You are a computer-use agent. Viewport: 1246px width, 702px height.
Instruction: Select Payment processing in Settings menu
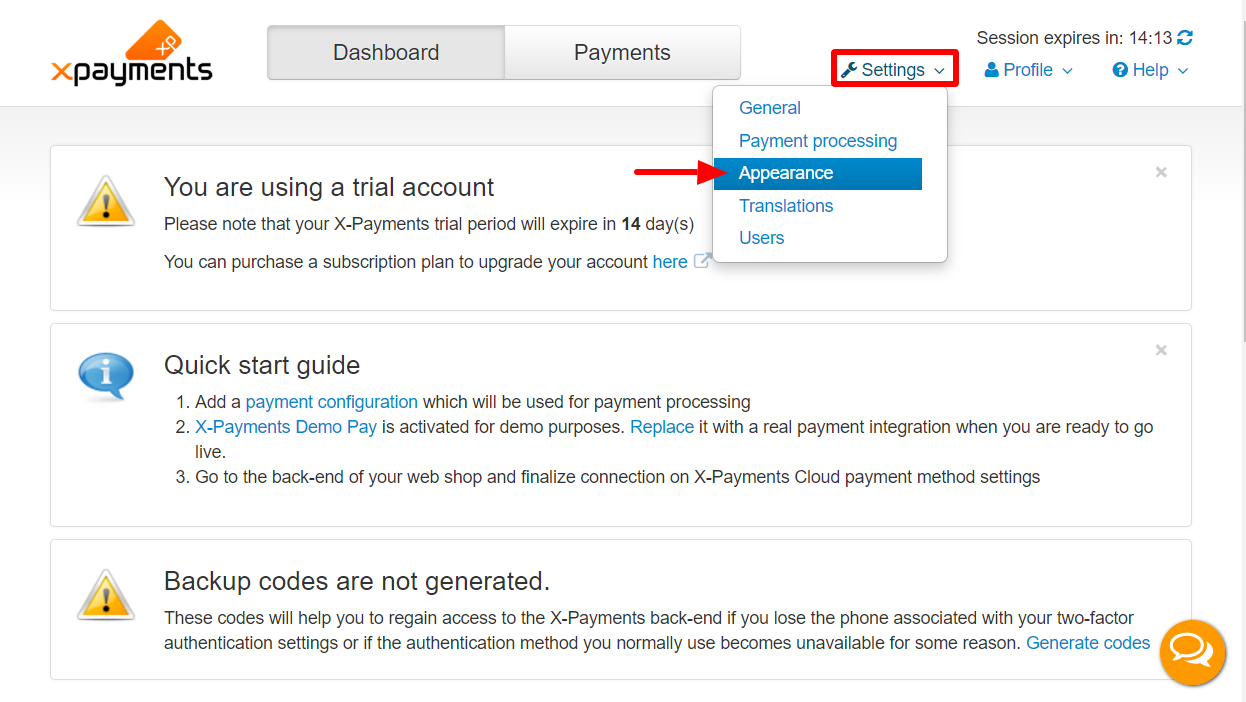[x=818, y=141]
